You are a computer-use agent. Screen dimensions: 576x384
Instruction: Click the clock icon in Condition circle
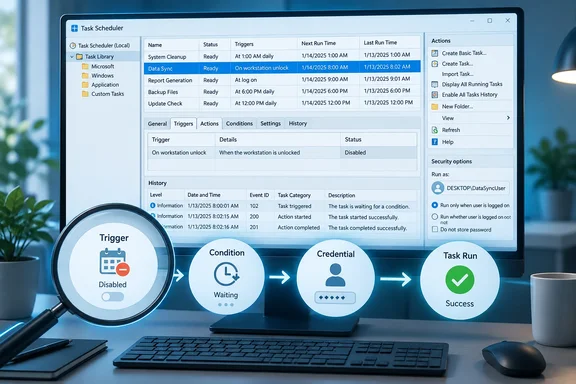[x=227, y=274]
